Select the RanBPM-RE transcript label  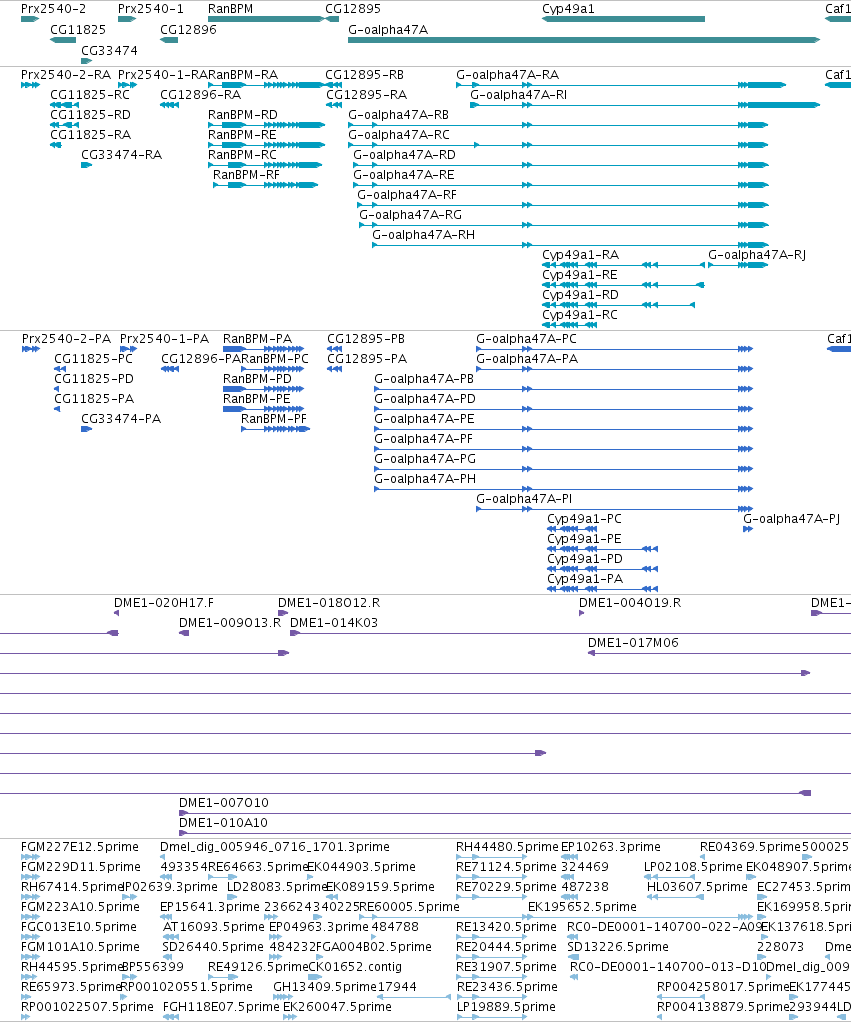(x=242, y=135)
